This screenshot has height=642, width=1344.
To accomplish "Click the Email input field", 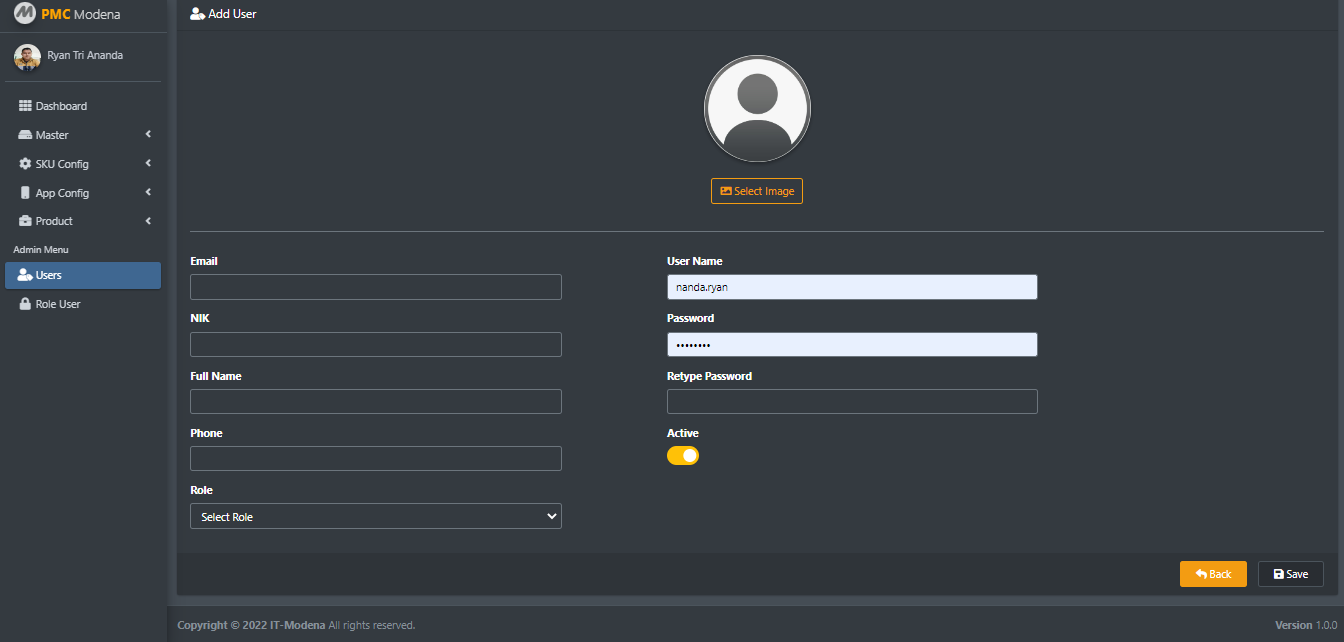I will coord(375,287).
